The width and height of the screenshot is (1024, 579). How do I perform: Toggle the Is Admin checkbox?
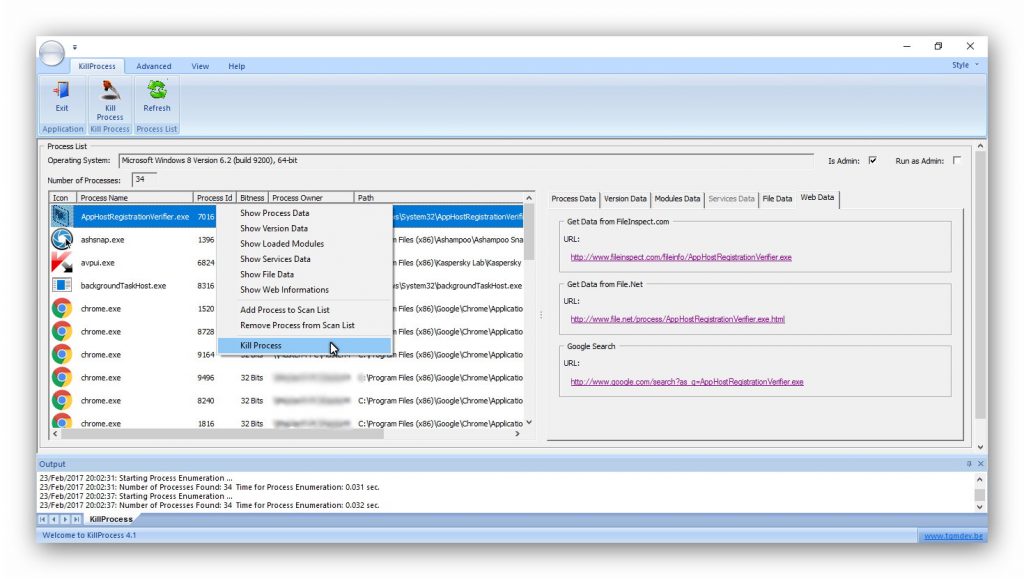click(872, 160)
